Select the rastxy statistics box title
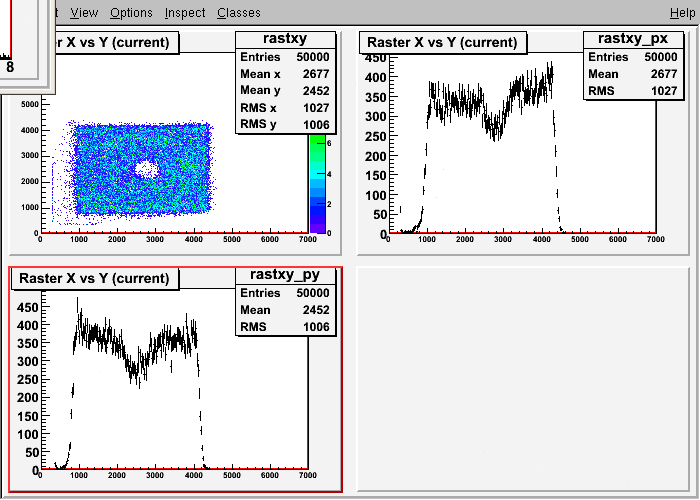This screenshot has height=500, width=700. click(285, 39)
